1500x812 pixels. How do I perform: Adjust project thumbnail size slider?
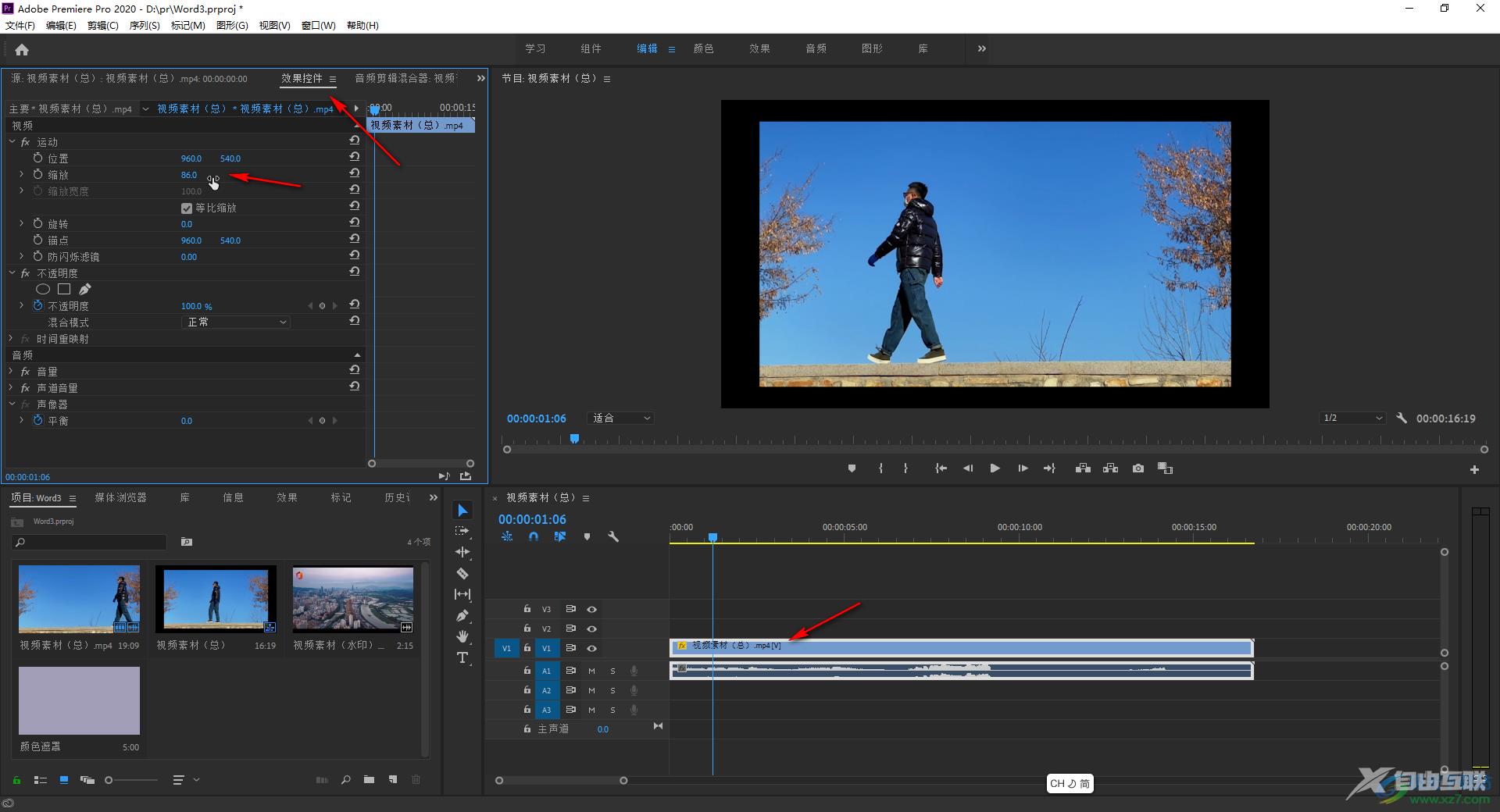pyautogui.click(x=132, y=779)
